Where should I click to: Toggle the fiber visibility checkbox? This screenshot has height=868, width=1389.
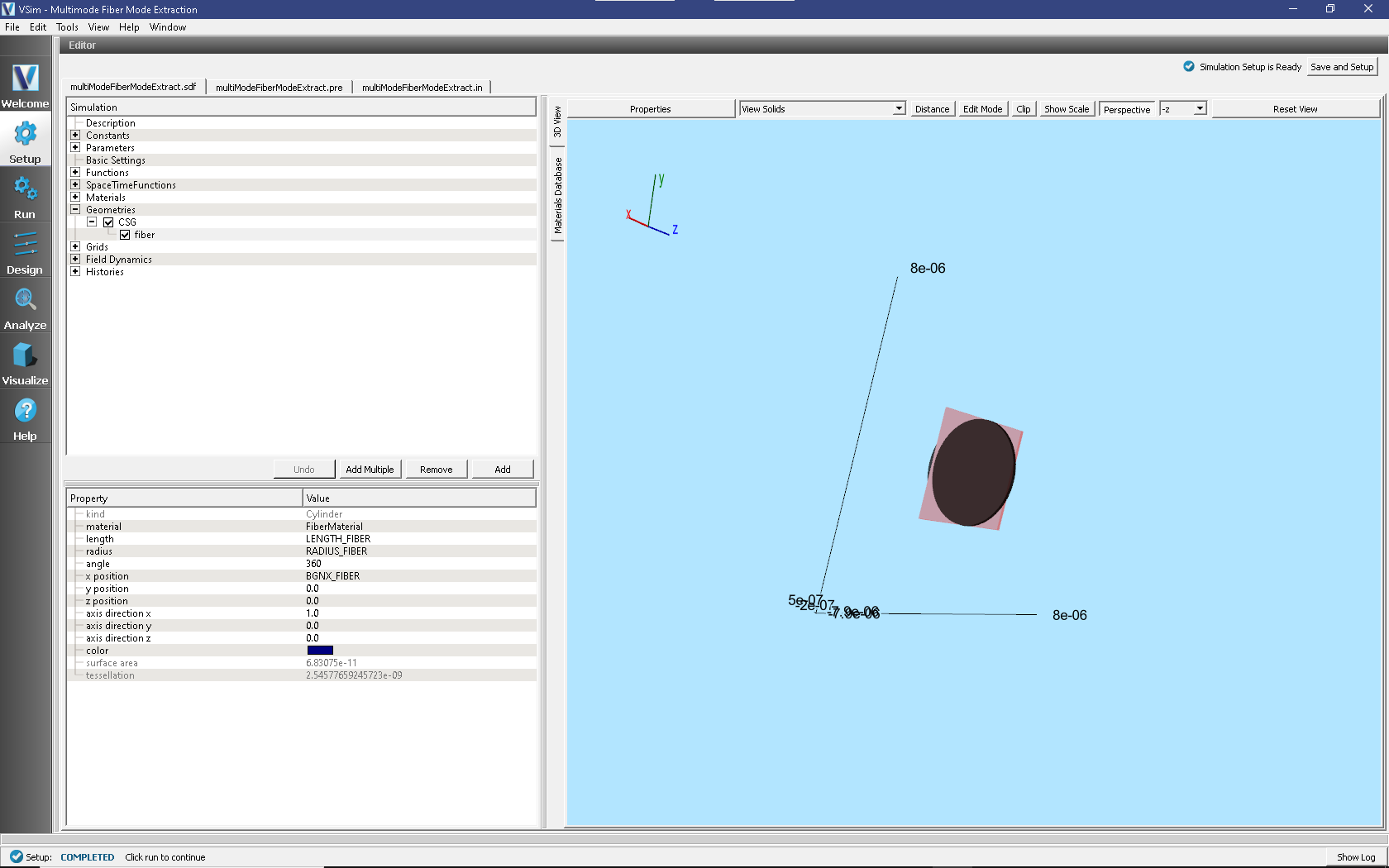[125, 235]
